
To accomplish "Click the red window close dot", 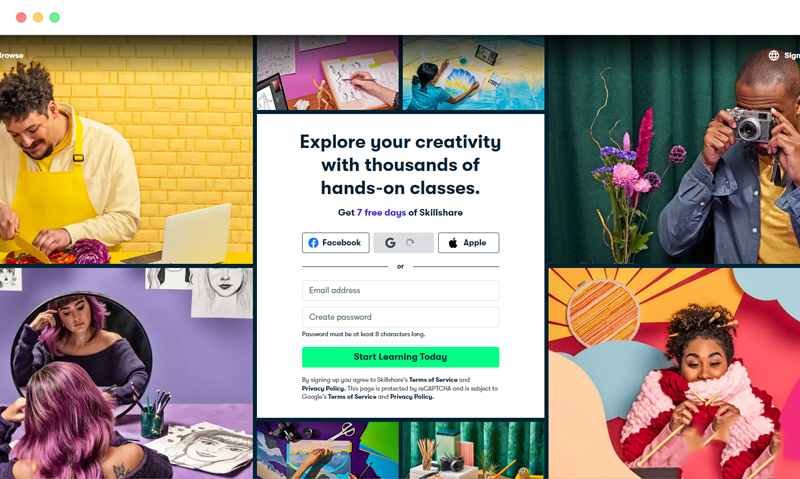I will [x=21, y=17].
